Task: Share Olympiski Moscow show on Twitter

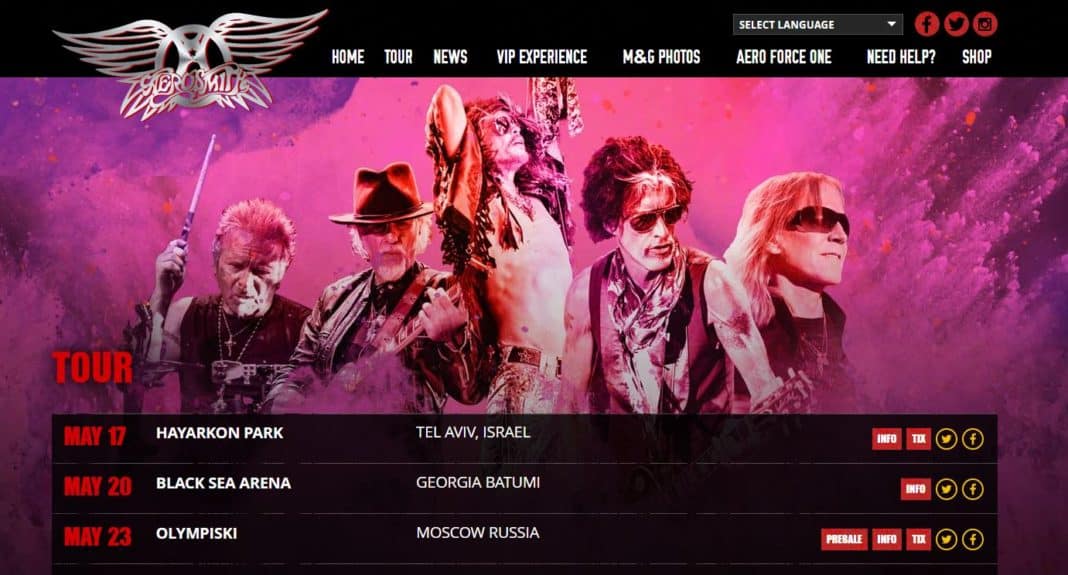Action: pos(945,539)
